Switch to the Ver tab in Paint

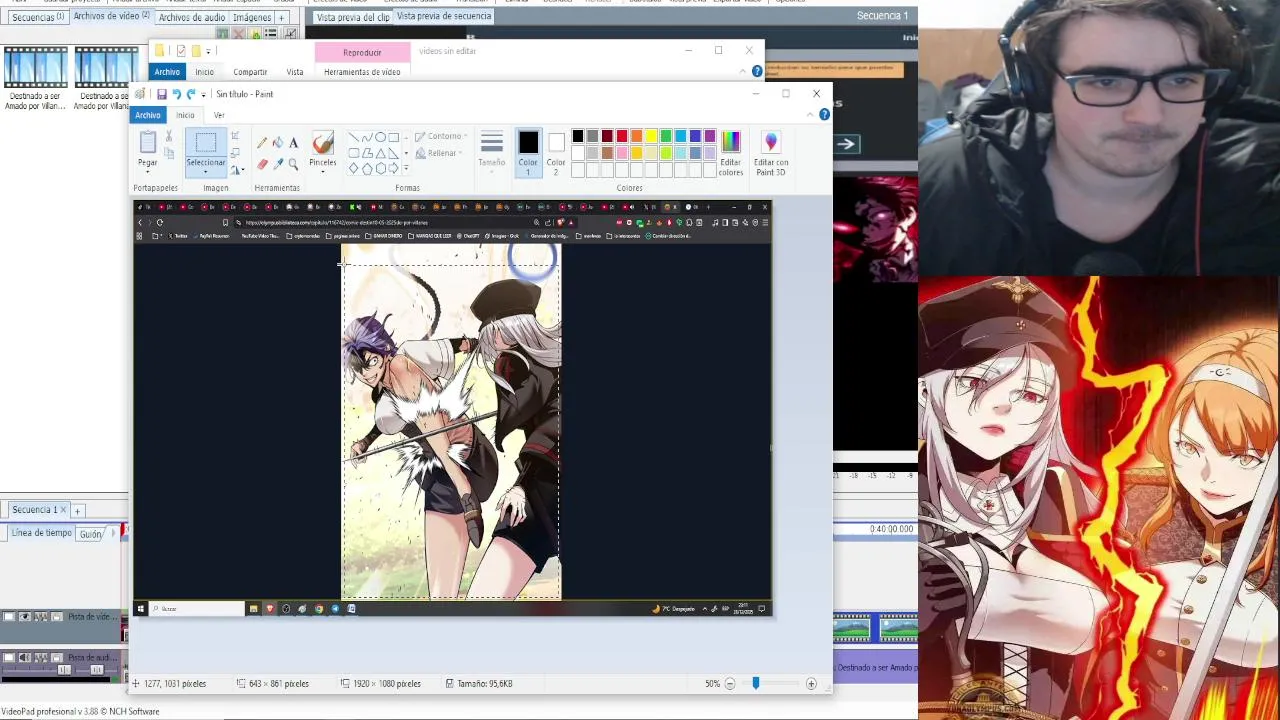219,115
